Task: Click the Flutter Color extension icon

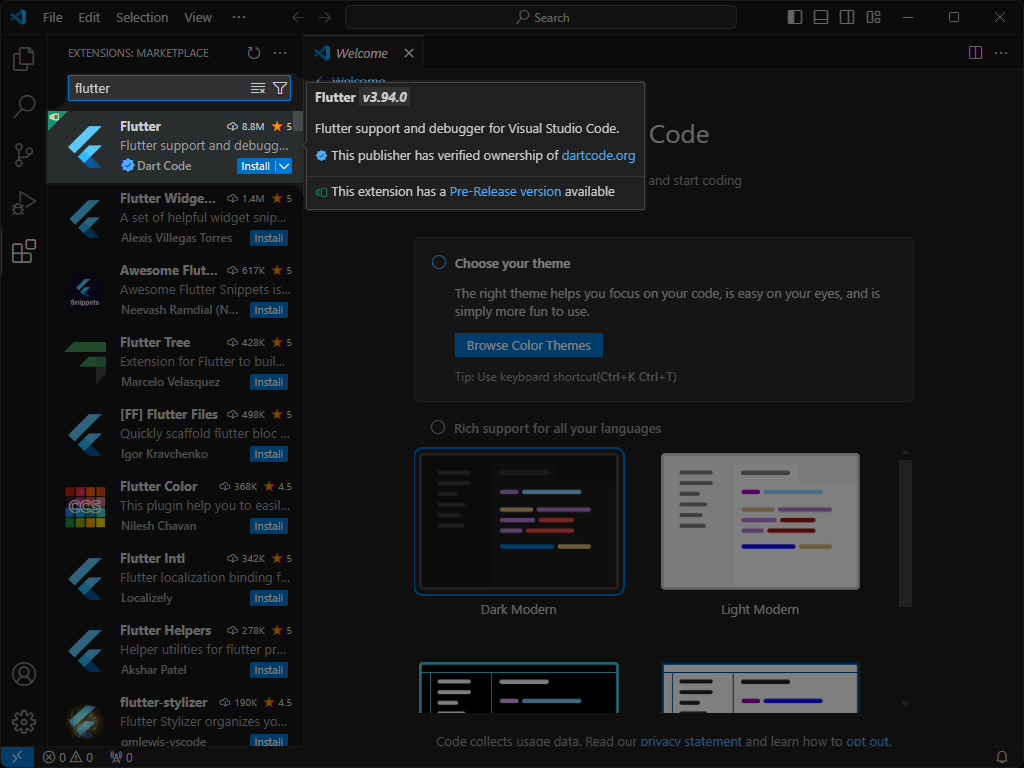Action: tap(85, 506)
